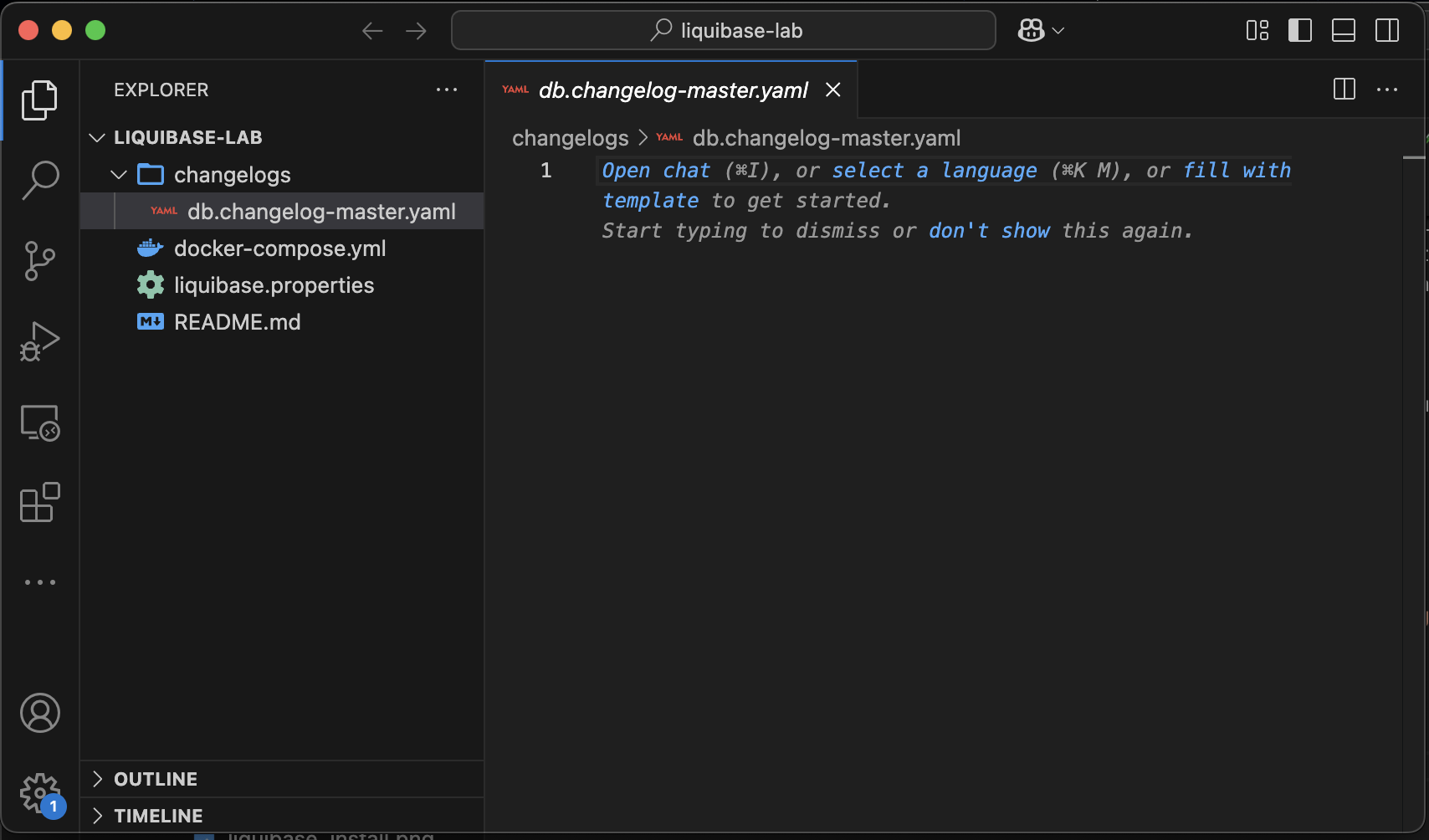The width and height of the screenshot is (1429, 840).
Task: Open README.md file
Action: [x=282, y=322]
